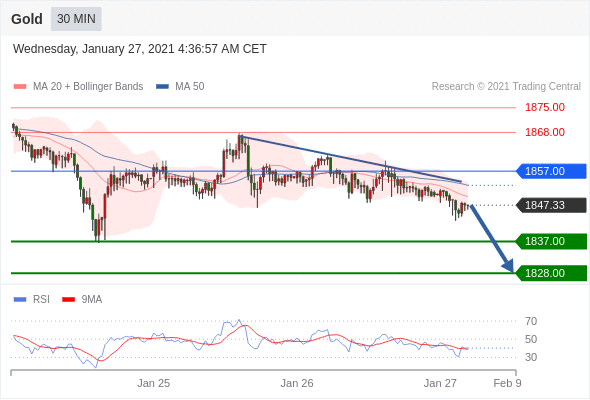The width and height of the screenshot is (590, 400).
Task: Click the RSI 30 level label
Action: click(x=531, y=357)
